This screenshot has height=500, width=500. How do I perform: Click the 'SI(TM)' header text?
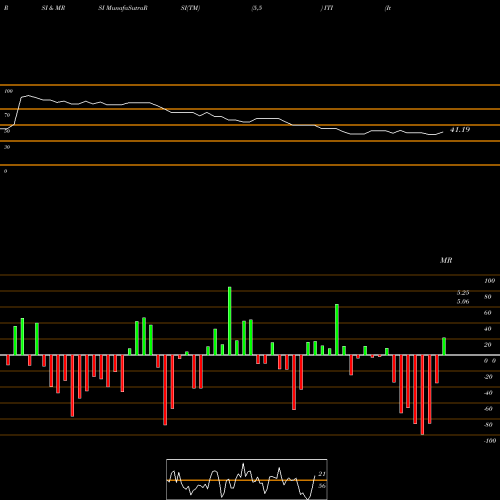(x=190, y=8)
